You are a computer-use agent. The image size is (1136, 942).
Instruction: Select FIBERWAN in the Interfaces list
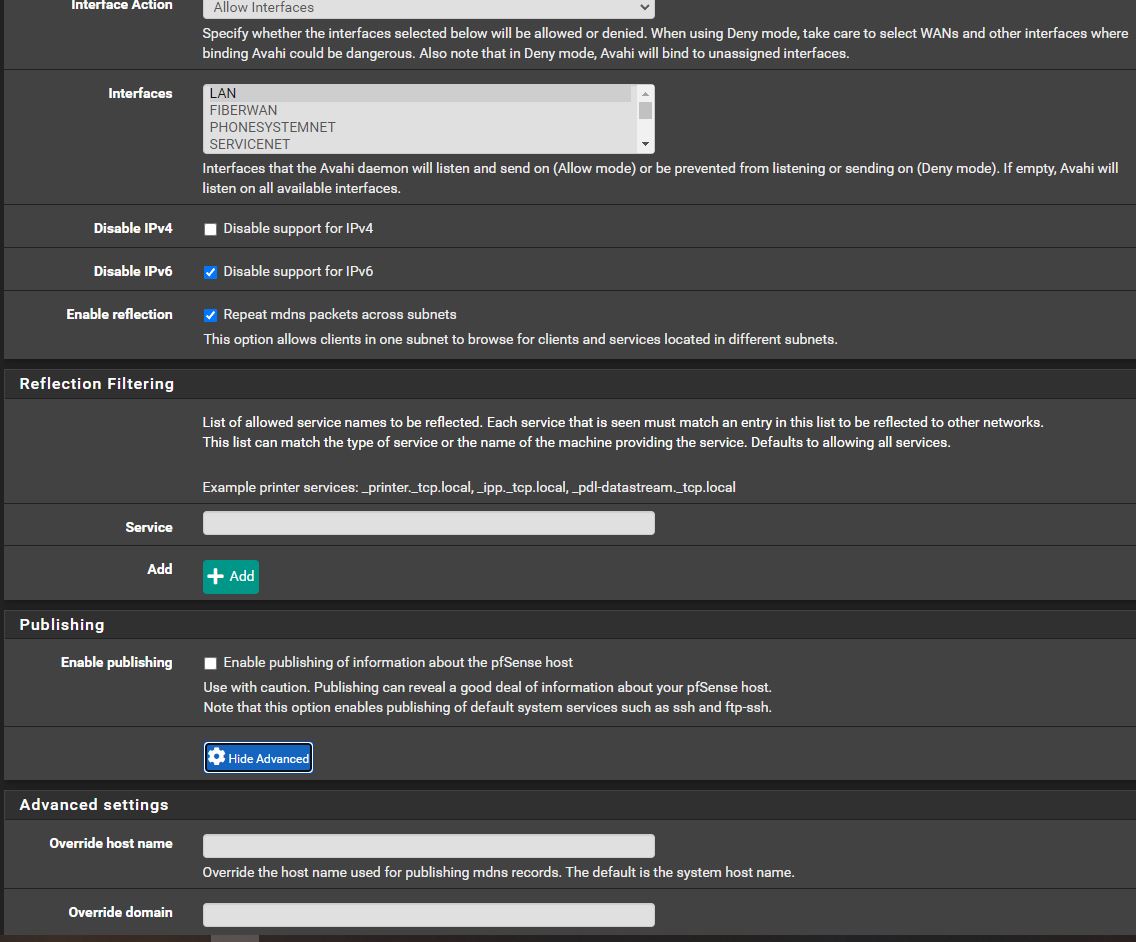[419, 110]
